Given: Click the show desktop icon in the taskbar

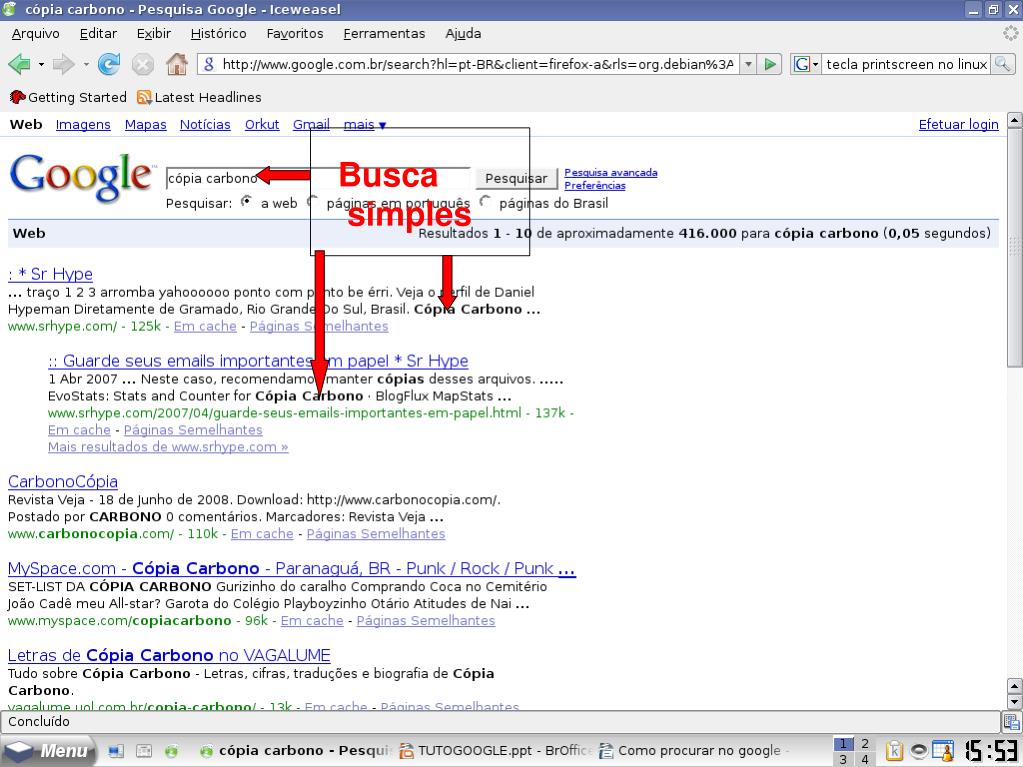Looking at the screenshot, I should coord(116,751).
